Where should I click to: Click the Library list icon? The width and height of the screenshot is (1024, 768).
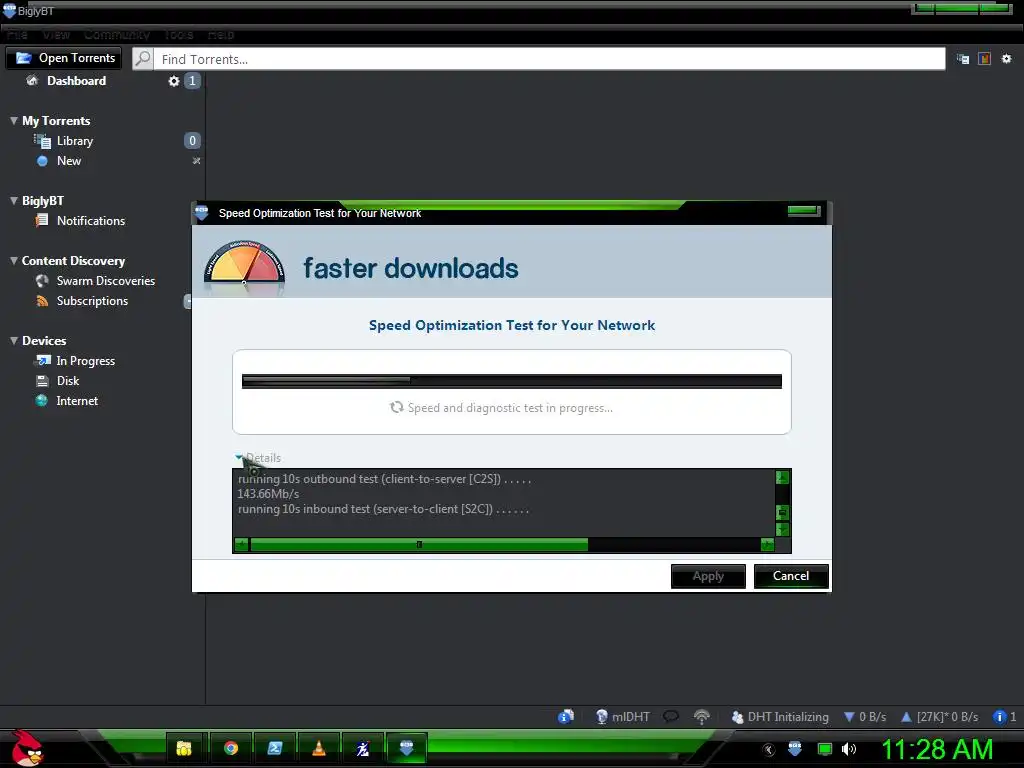[42, 140]
